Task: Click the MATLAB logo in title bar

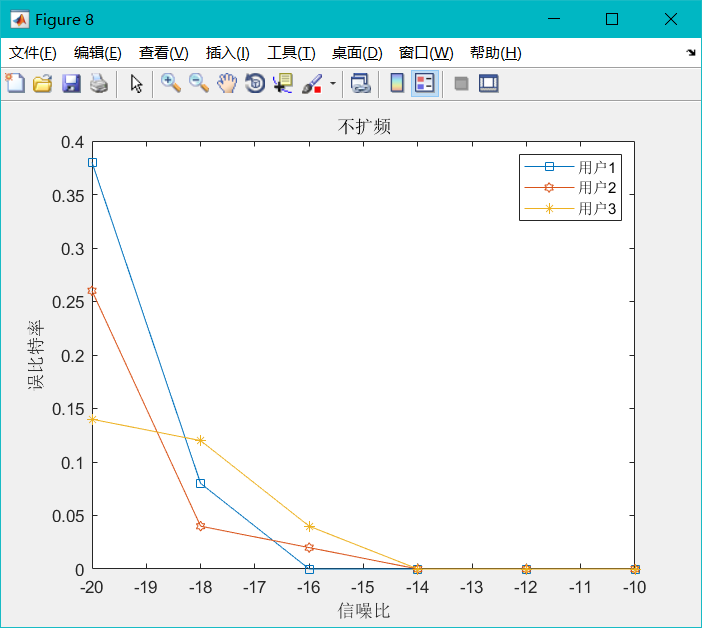Action: (x=20, y=19)
